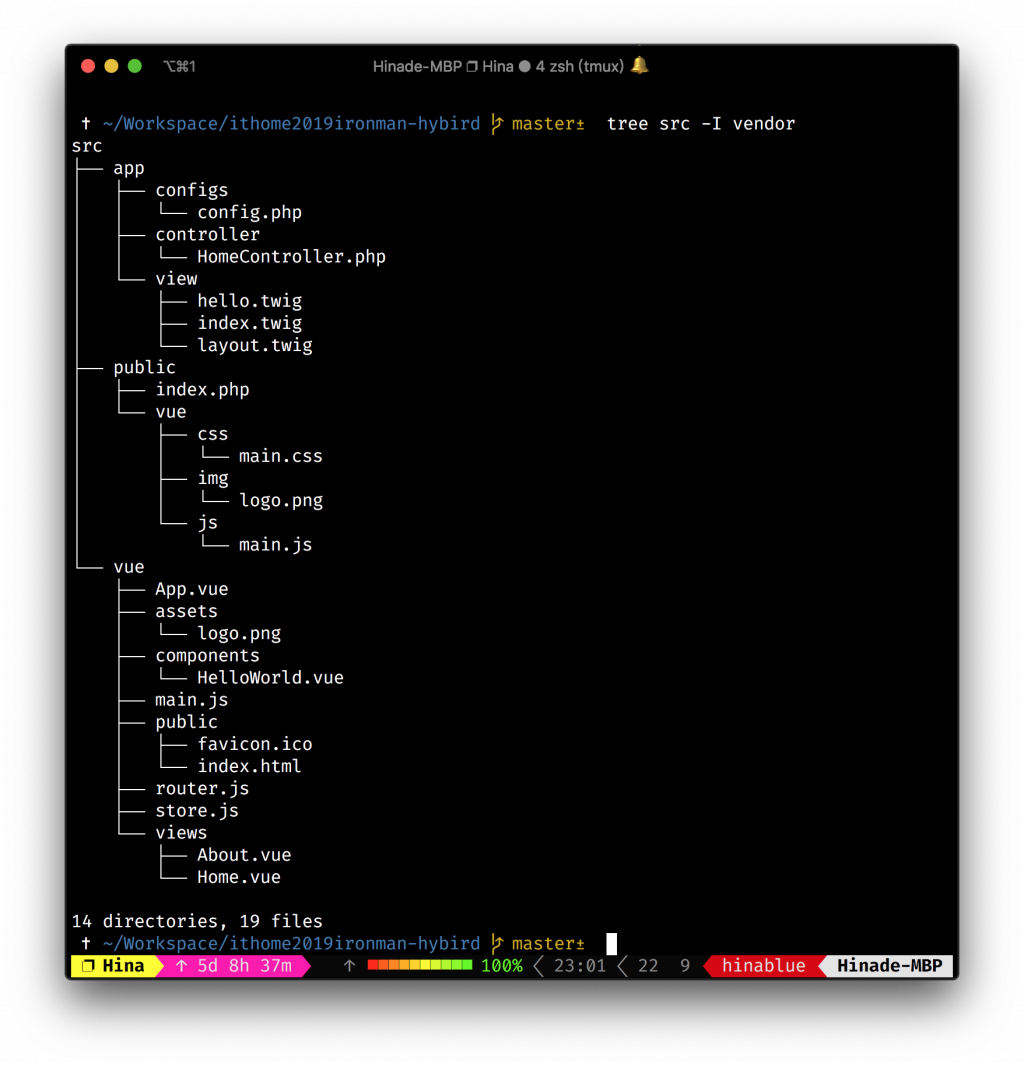Click the notification bell icon in title bar
The width and height of the screenshot is (1024, 1066).
click(x=639, y=66)
